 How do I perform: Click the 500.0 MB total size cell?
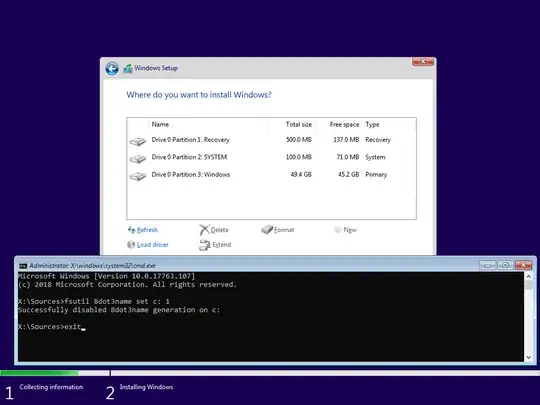[299, 139]
